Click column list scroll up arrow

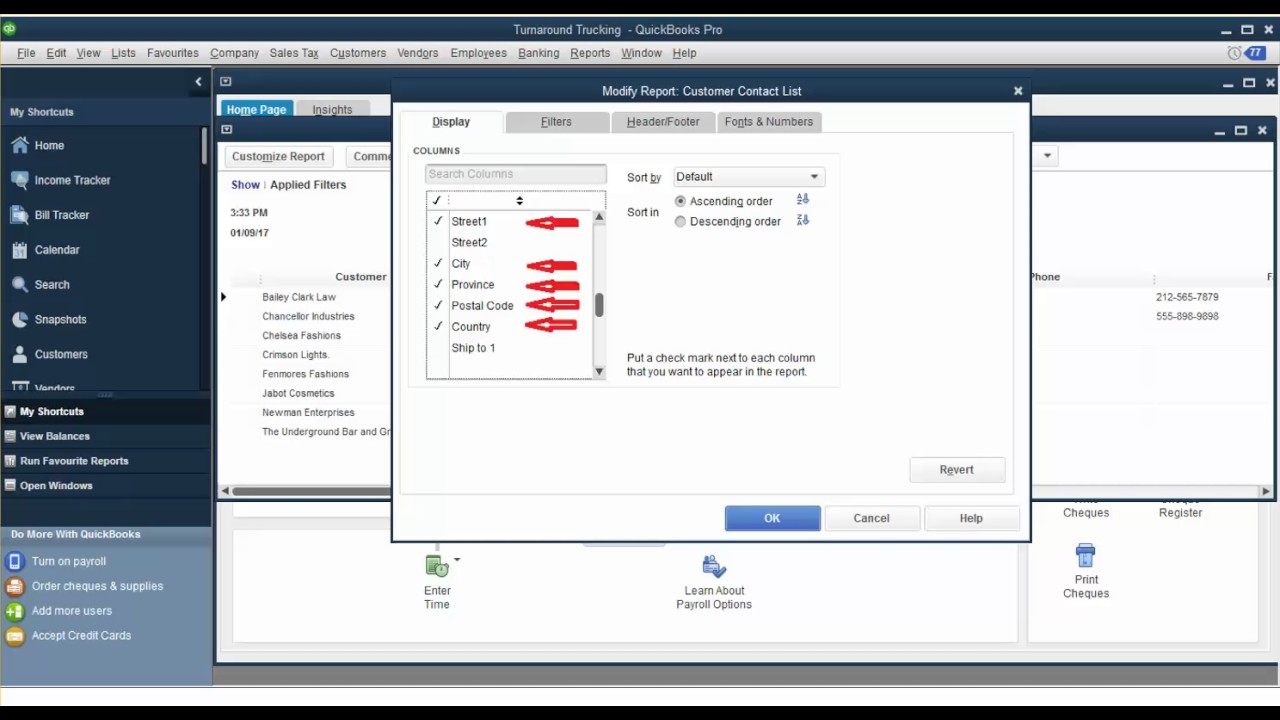click(599, 217)
